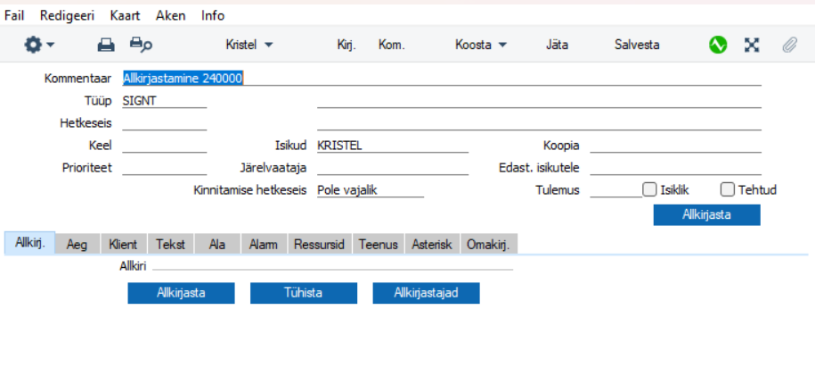The width and height of the screenshot is (815, 368).
Task: Switch to the Allkirj. tab
Action: coord(29,243)
